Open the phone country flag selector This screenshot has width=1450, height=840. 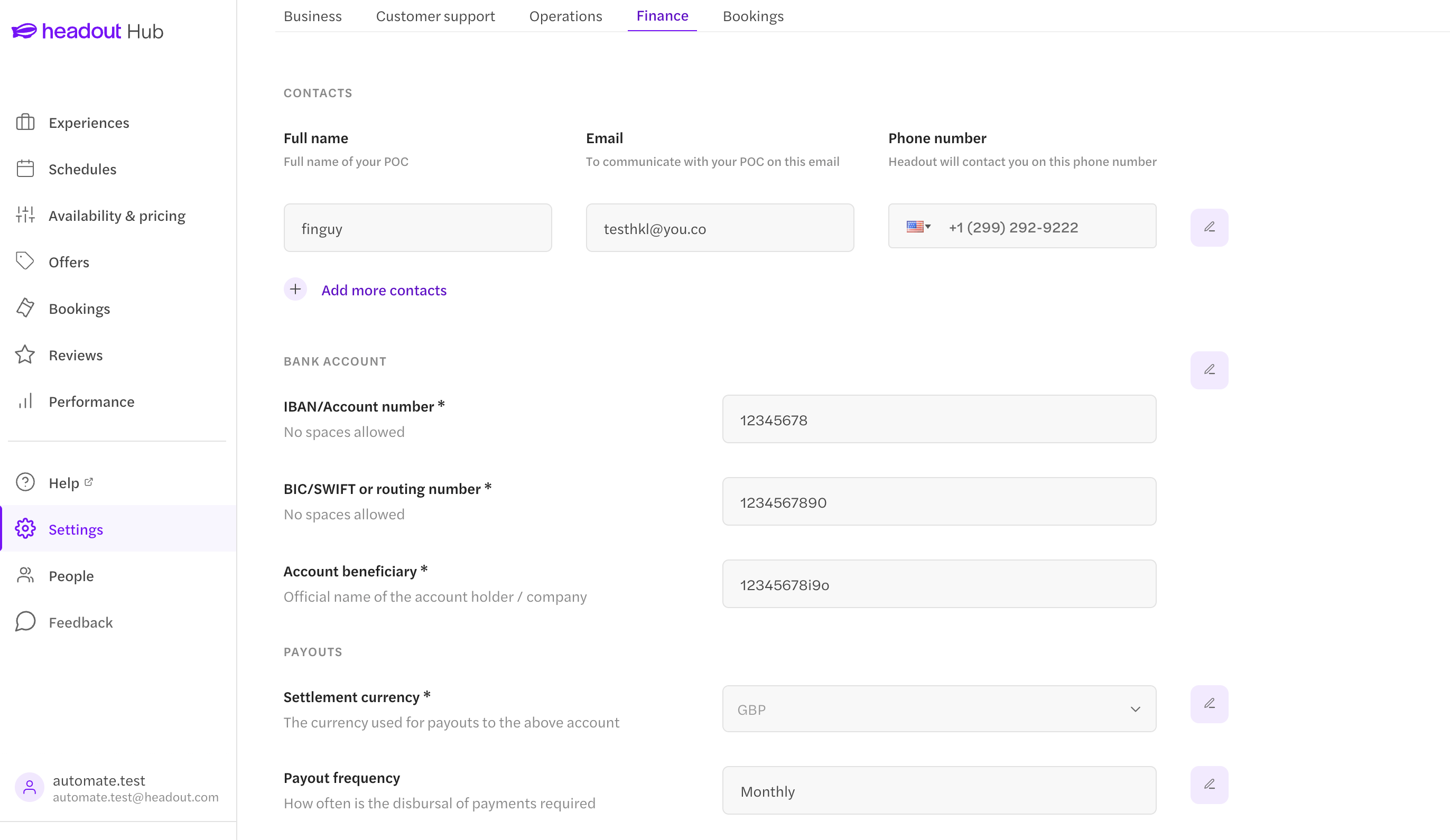click(x=918, y=226)
